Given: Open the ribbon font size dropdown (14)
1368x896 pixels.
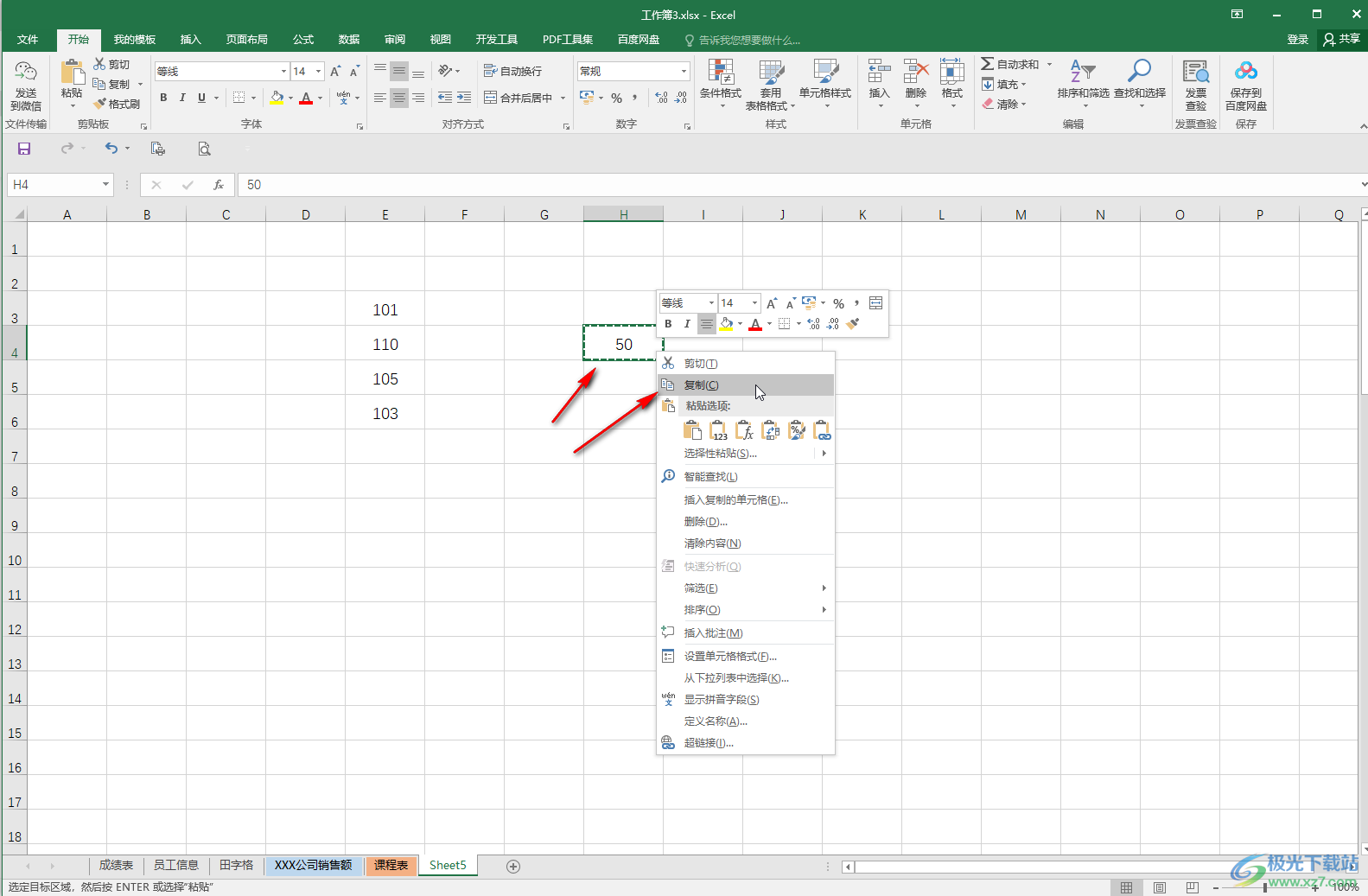Looking at the screenshot, I should tap(319, 71).
